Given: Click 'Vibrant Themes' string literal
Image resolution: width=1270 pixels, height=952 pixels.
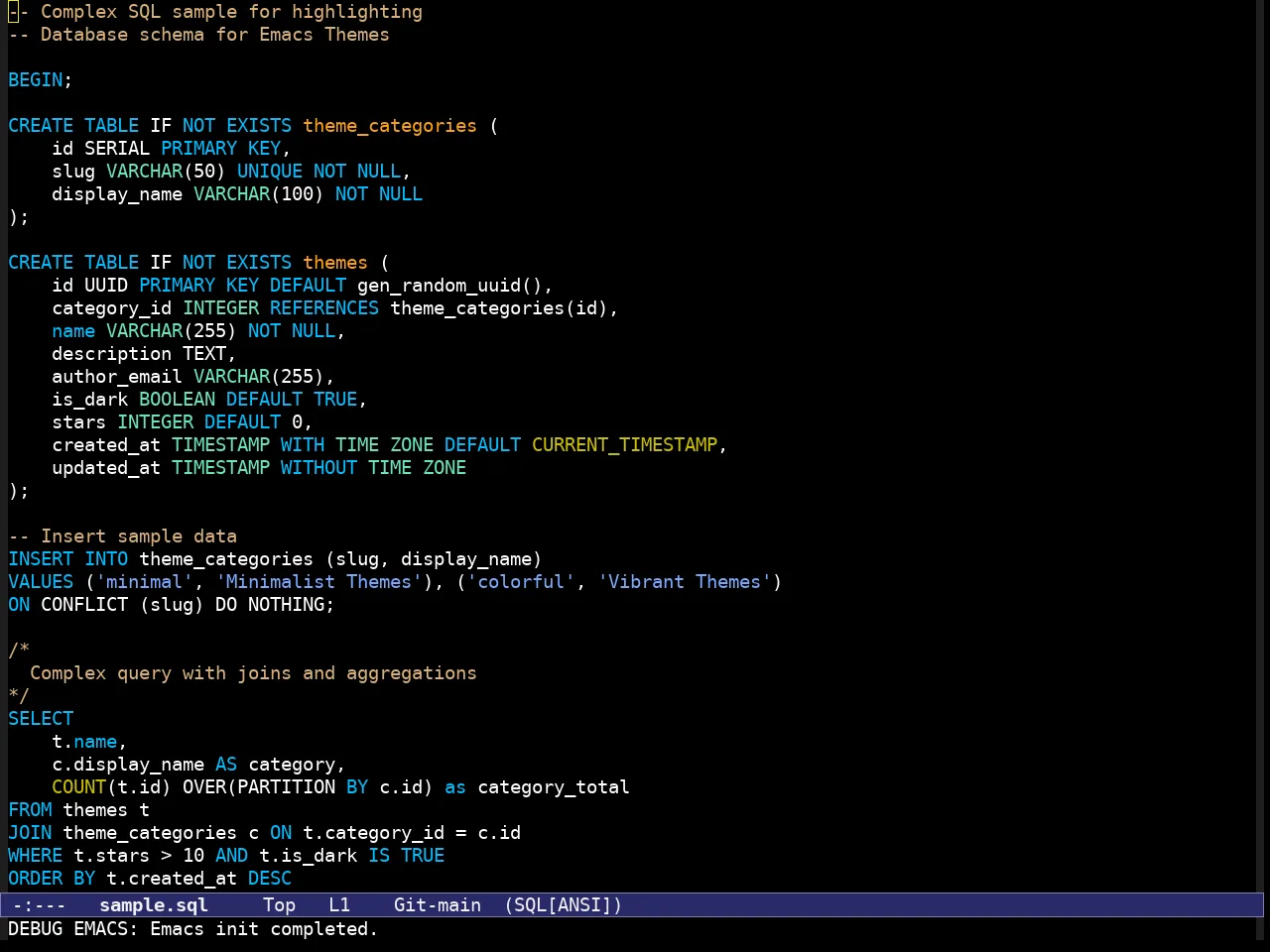Looking at the screenshot, I should click(x=685, y=582).
